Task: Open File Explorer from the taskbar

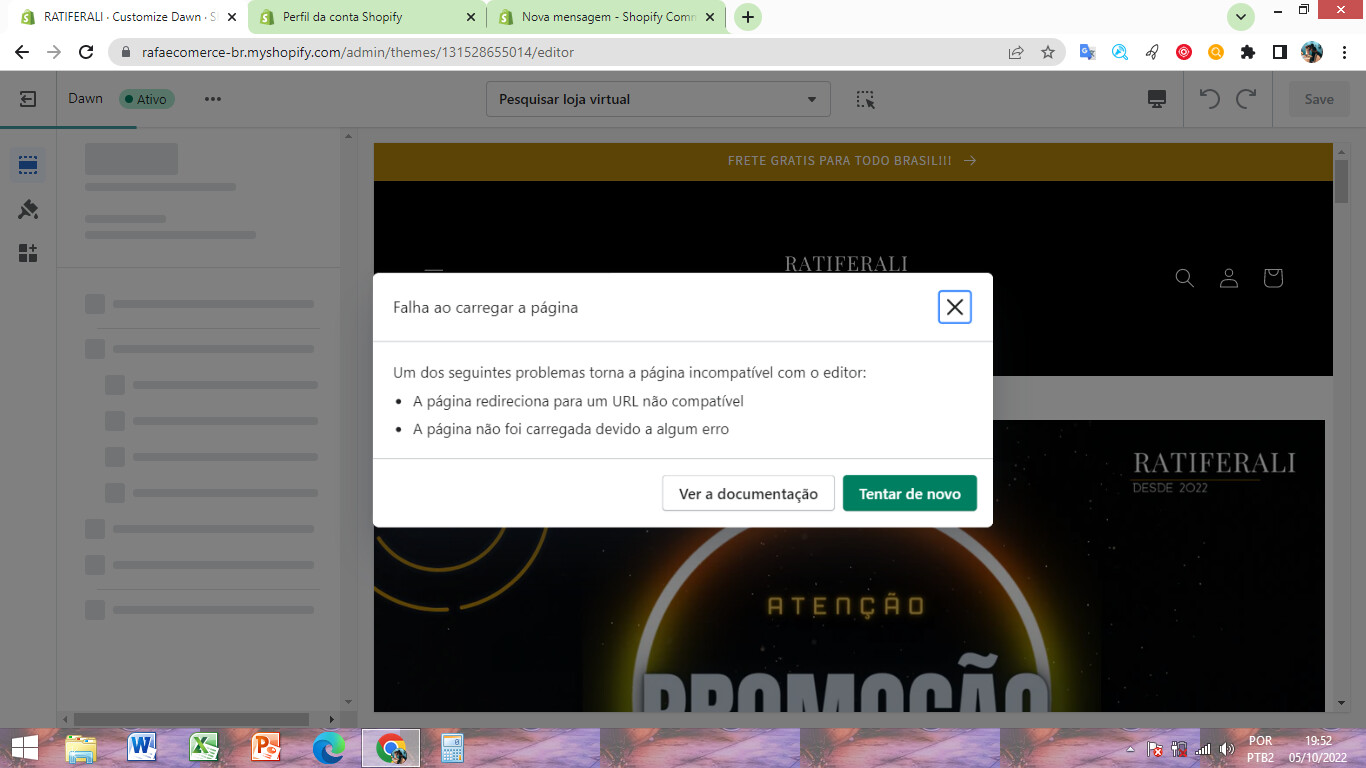Action: point(81,748)
